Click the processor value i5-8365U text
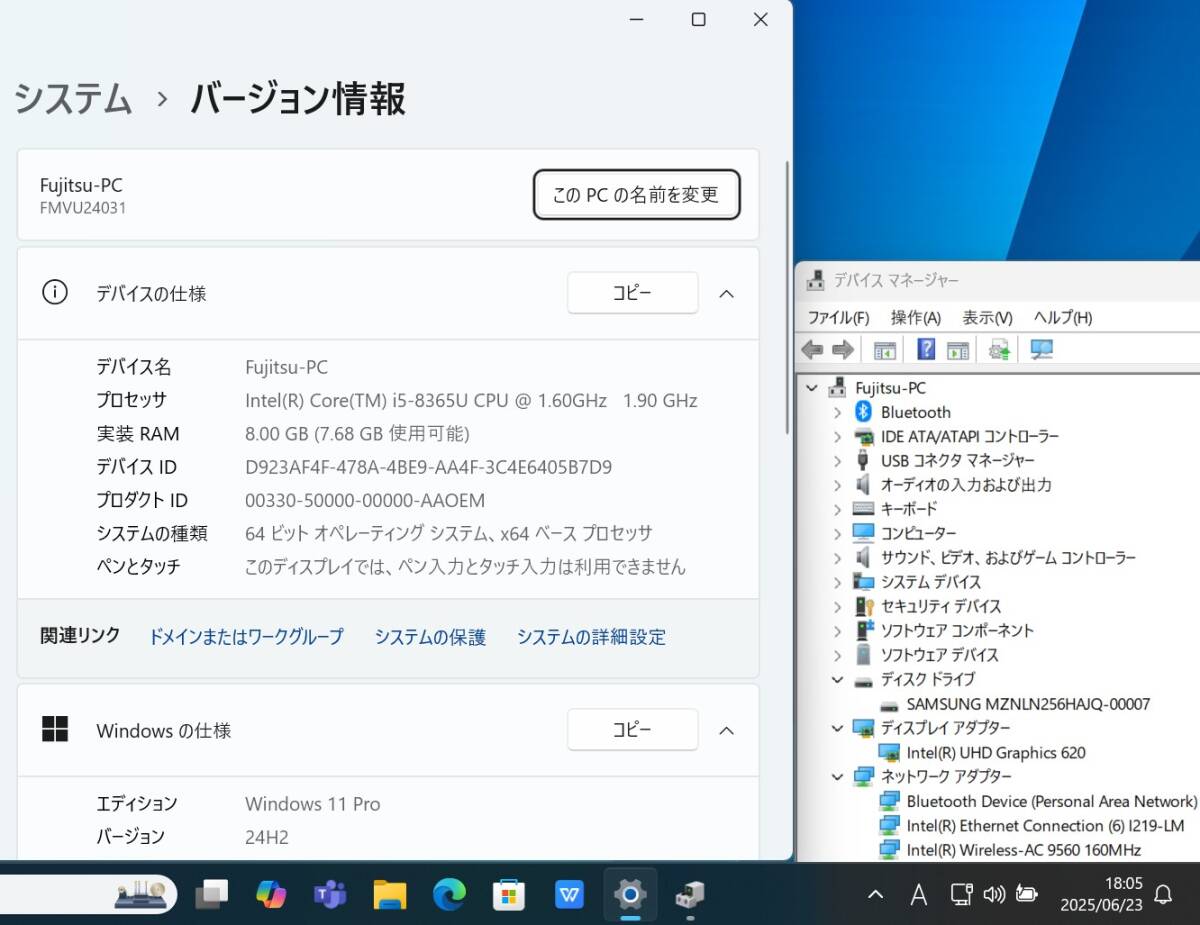The height and width of the screenshot is (925, 1200). tap(471, 400)
